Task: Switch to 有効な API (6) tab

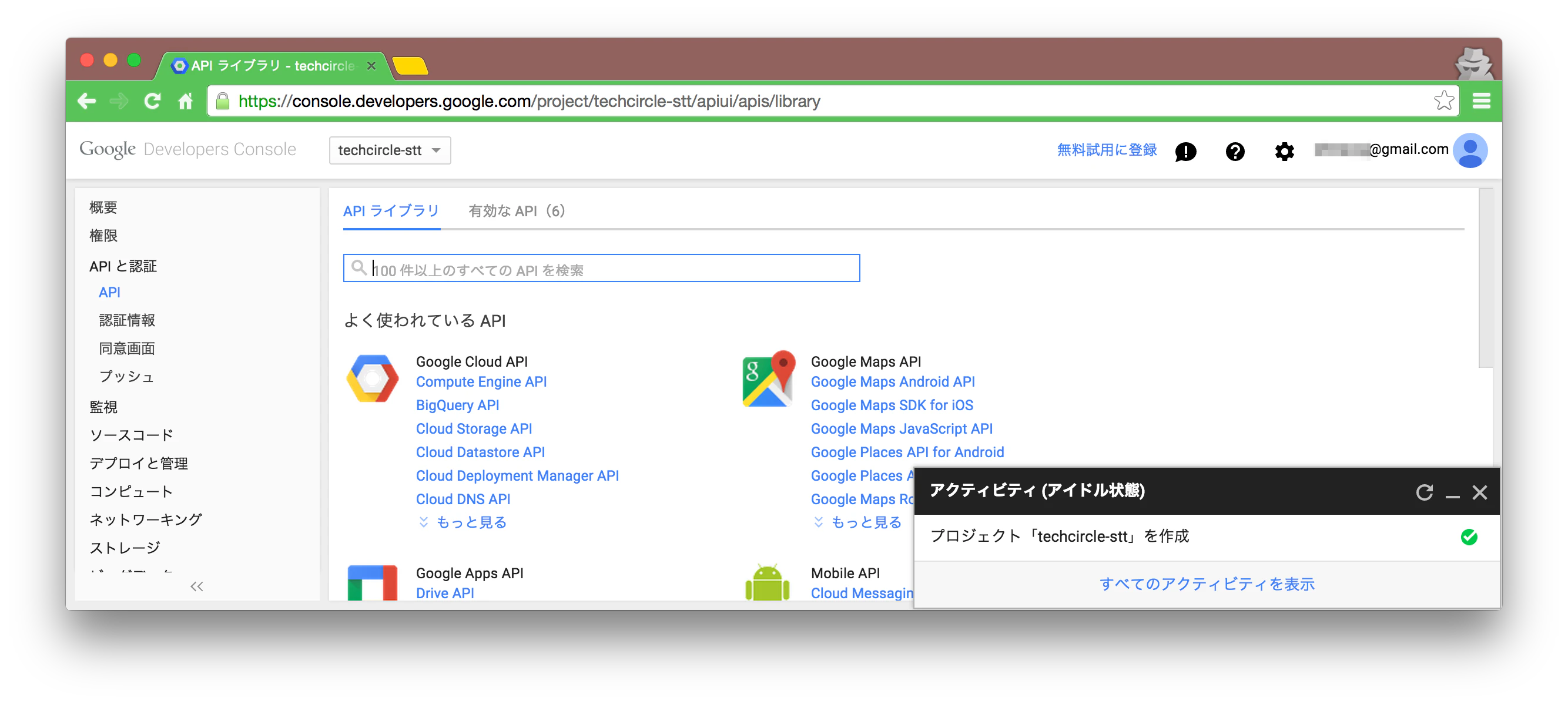Action: tap(517, 211)
